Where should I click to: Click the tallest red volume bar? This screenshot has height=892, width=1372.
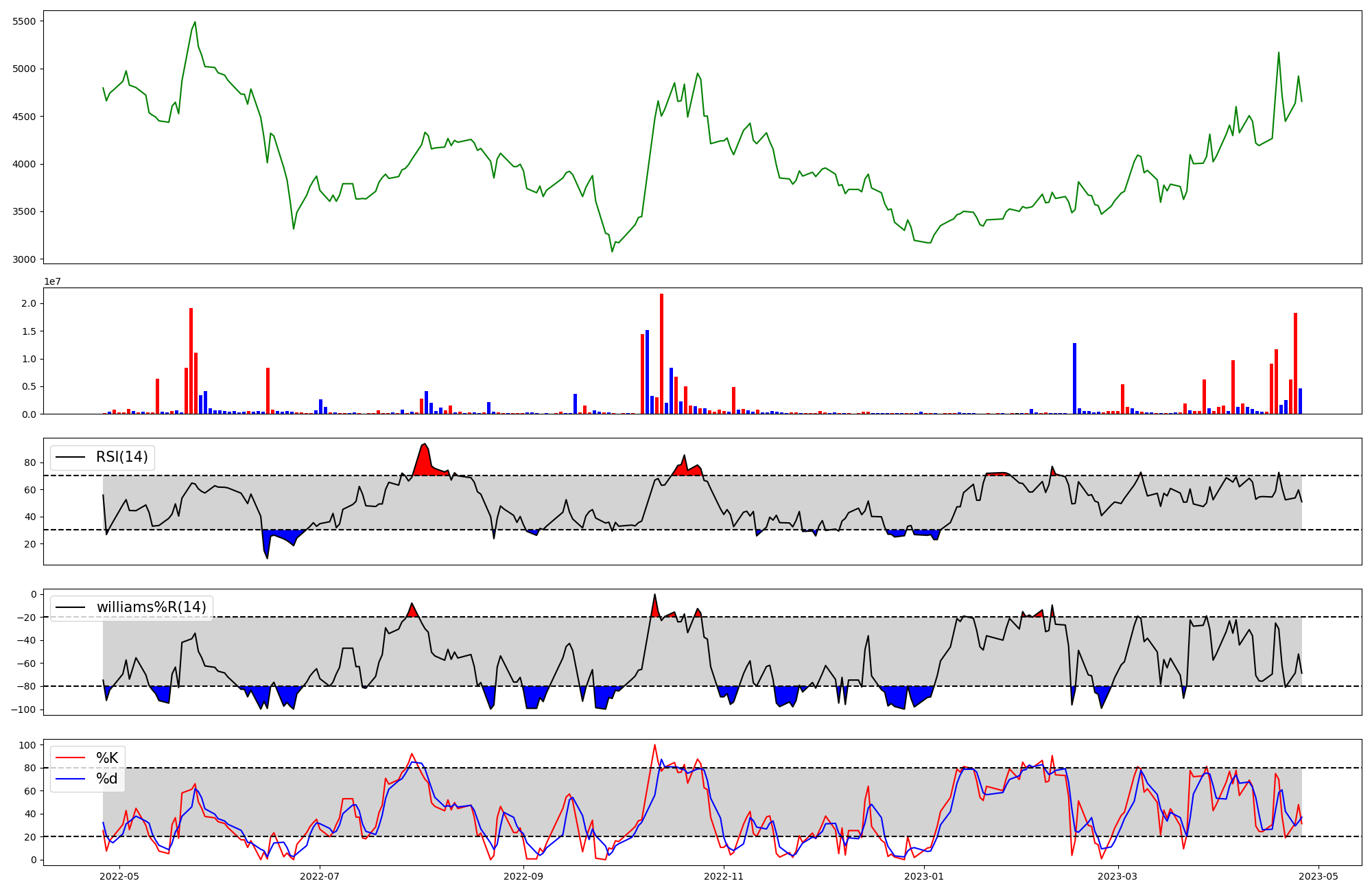point(661,353)
